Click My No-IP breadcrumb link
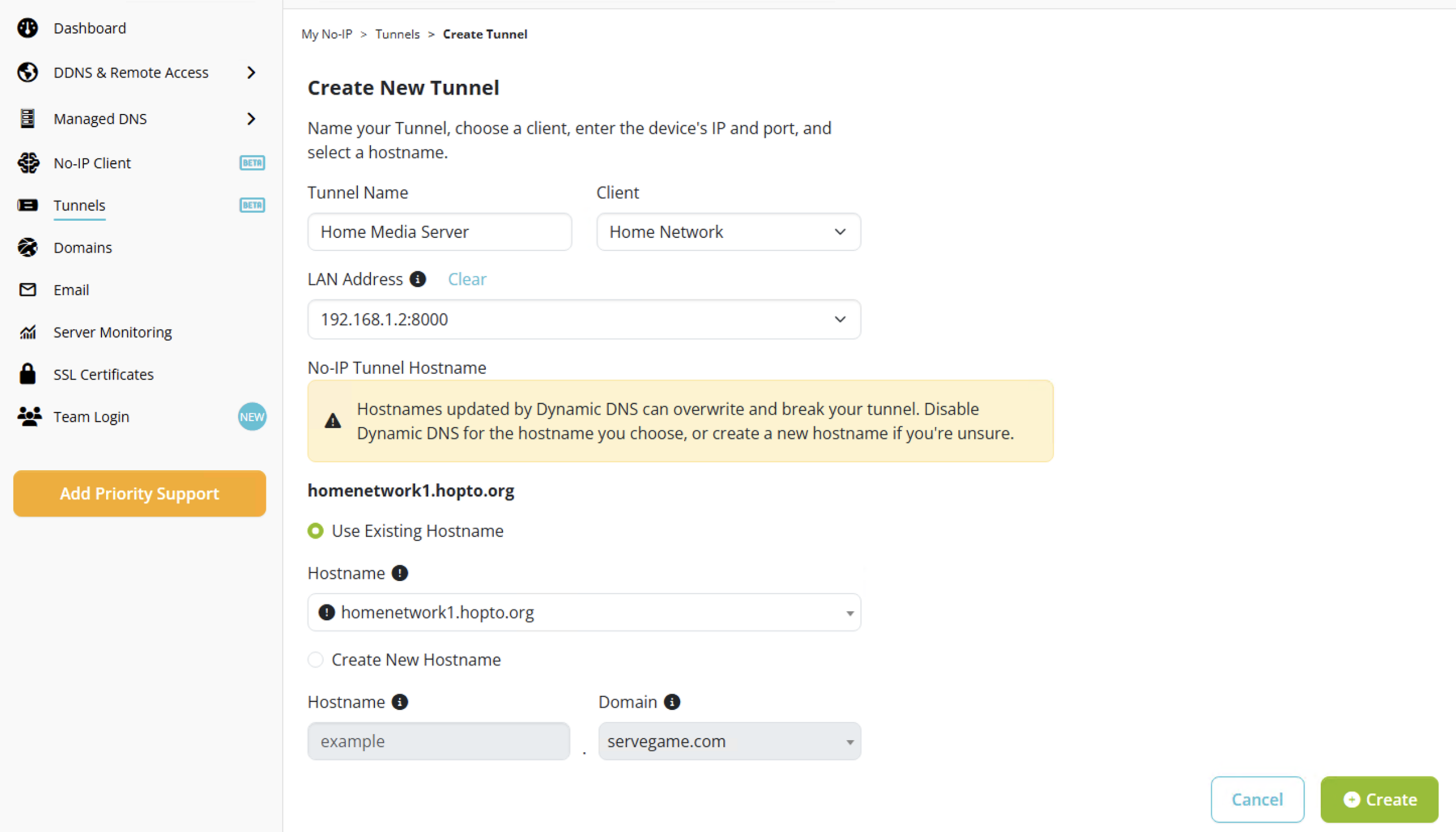Image resolution: width=1456 pixels, height=832 pixels. point(327,34)
